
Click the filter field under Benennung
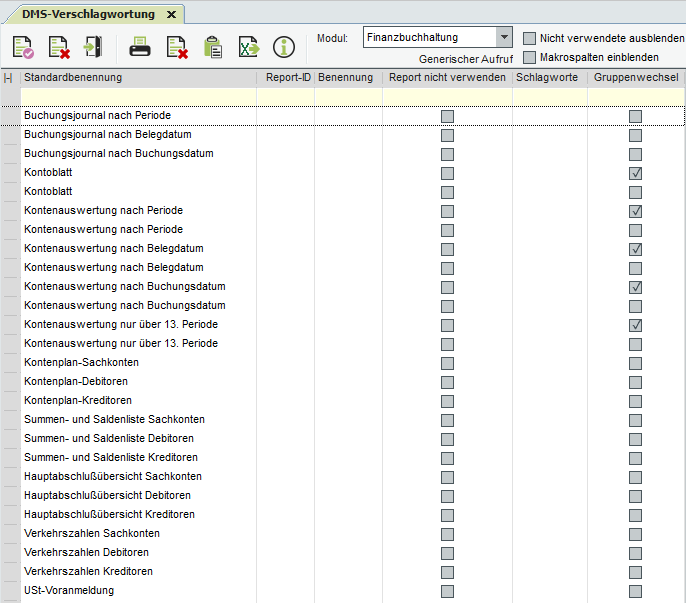point(349,97)
